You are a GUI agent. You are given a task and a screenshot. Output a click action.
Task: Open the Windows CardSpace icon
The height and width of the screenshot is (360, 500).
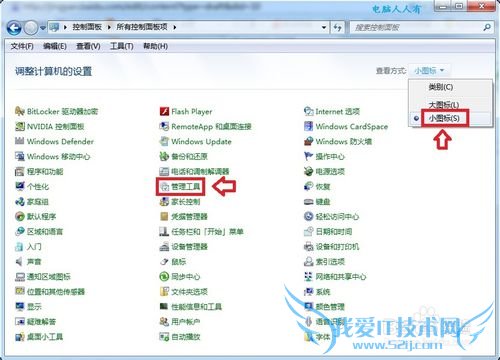pyautogui.click(x=309, y=126)
